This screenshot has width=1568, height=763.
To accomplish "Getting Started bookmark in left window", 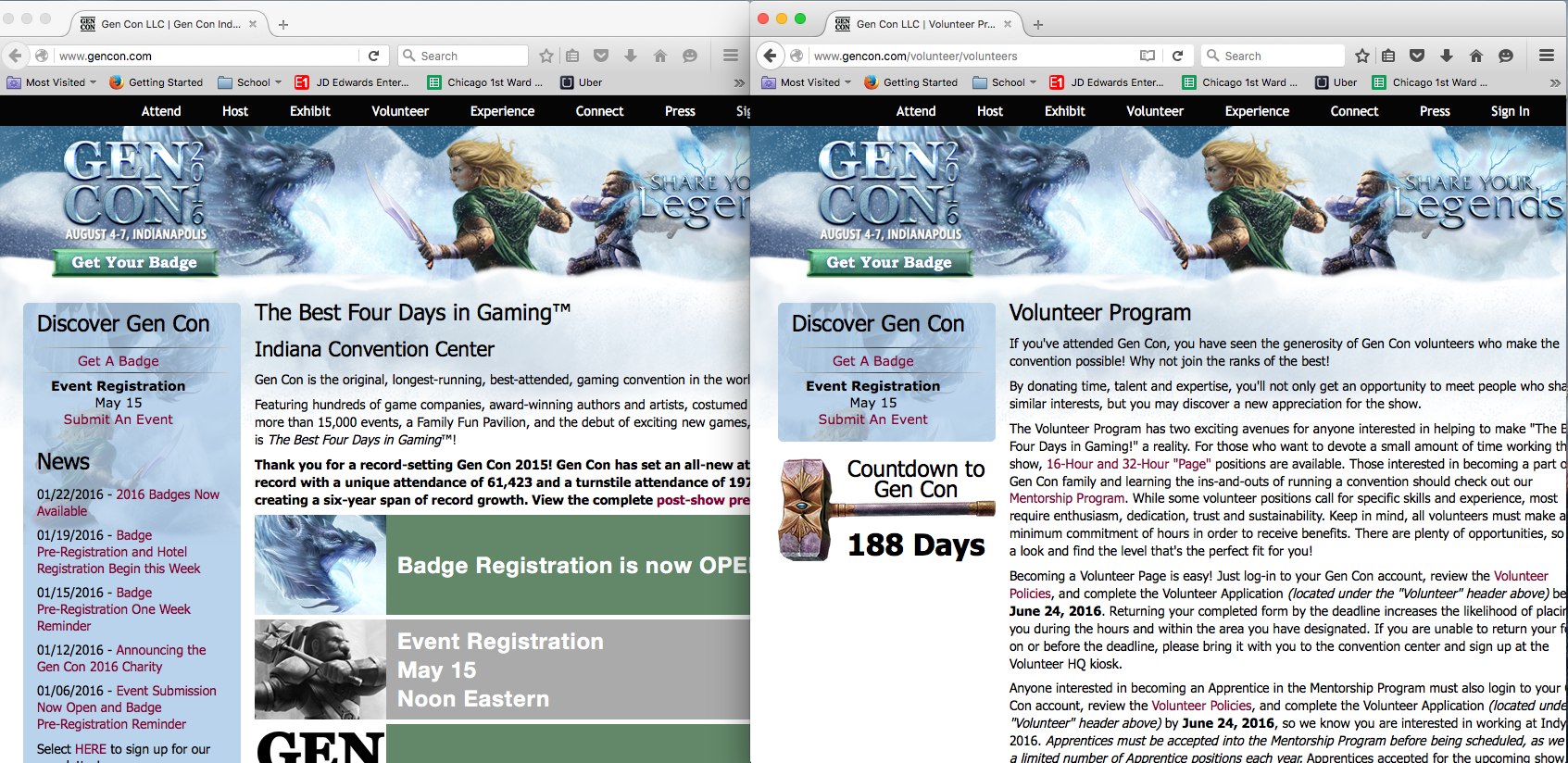I will [x=156, y=82].
